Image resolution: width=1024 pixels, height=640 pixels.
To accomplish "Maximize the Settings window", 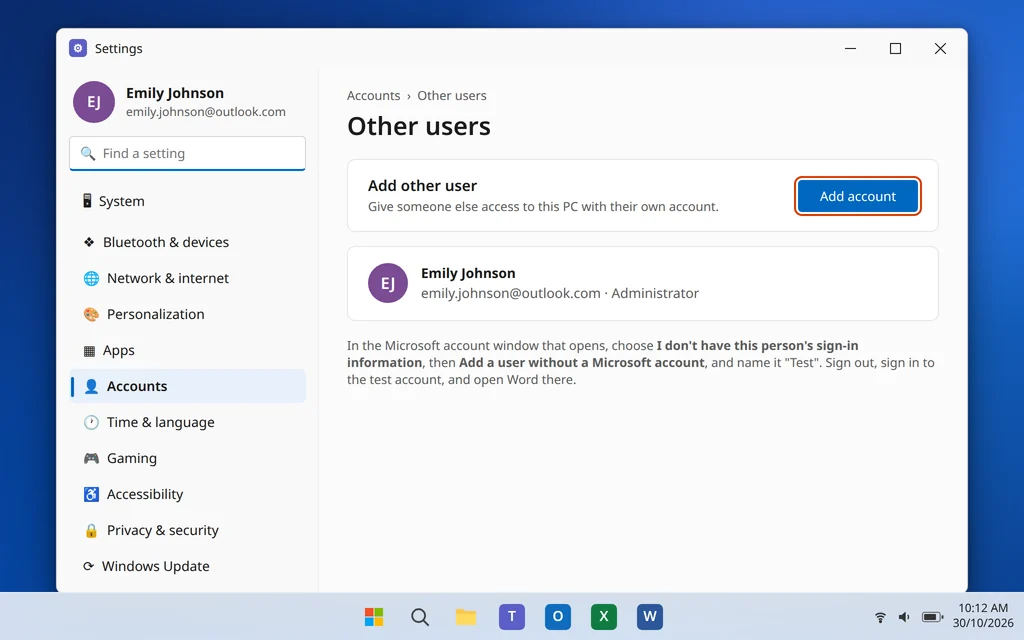I will click(895, 48).
